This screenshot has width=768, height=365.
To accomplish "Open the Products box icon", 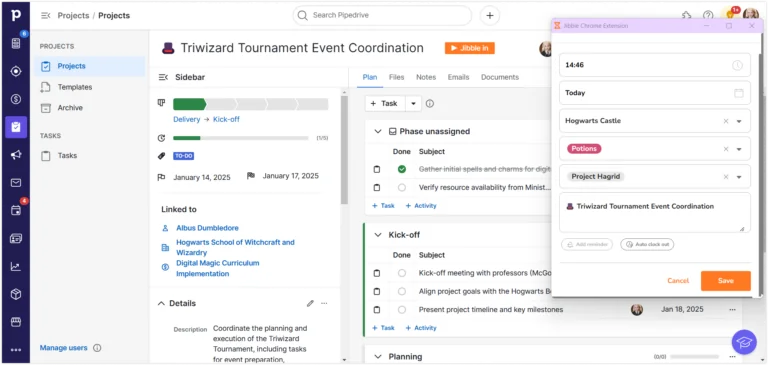I will (x=16, y=294).
